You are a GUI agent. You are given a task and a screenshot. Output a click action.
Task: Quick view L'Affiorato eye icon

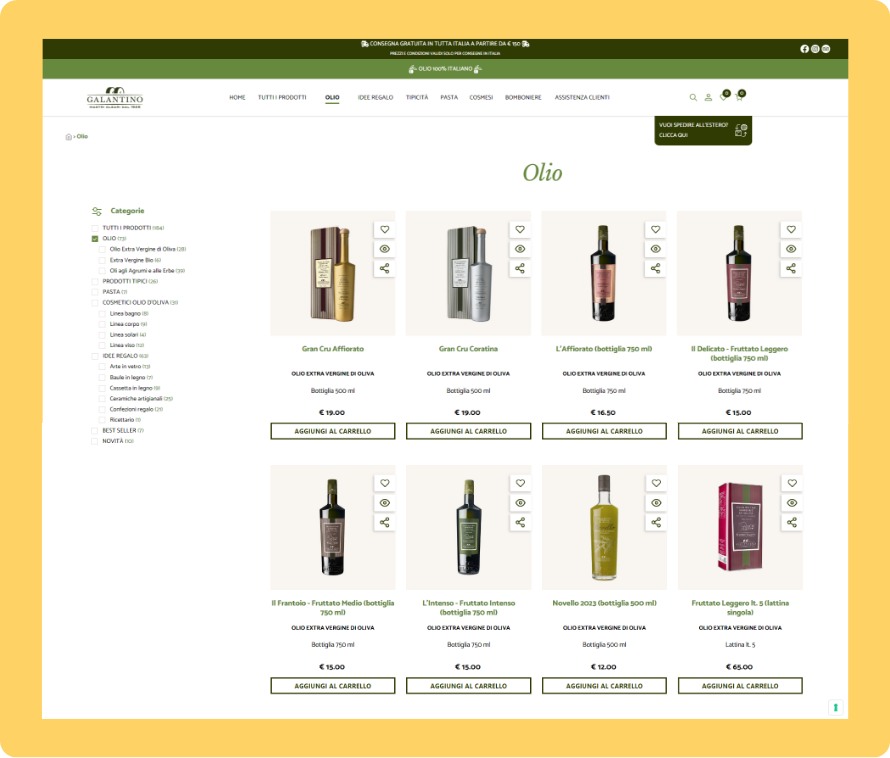pyautogui.click(x=656, y=249)
